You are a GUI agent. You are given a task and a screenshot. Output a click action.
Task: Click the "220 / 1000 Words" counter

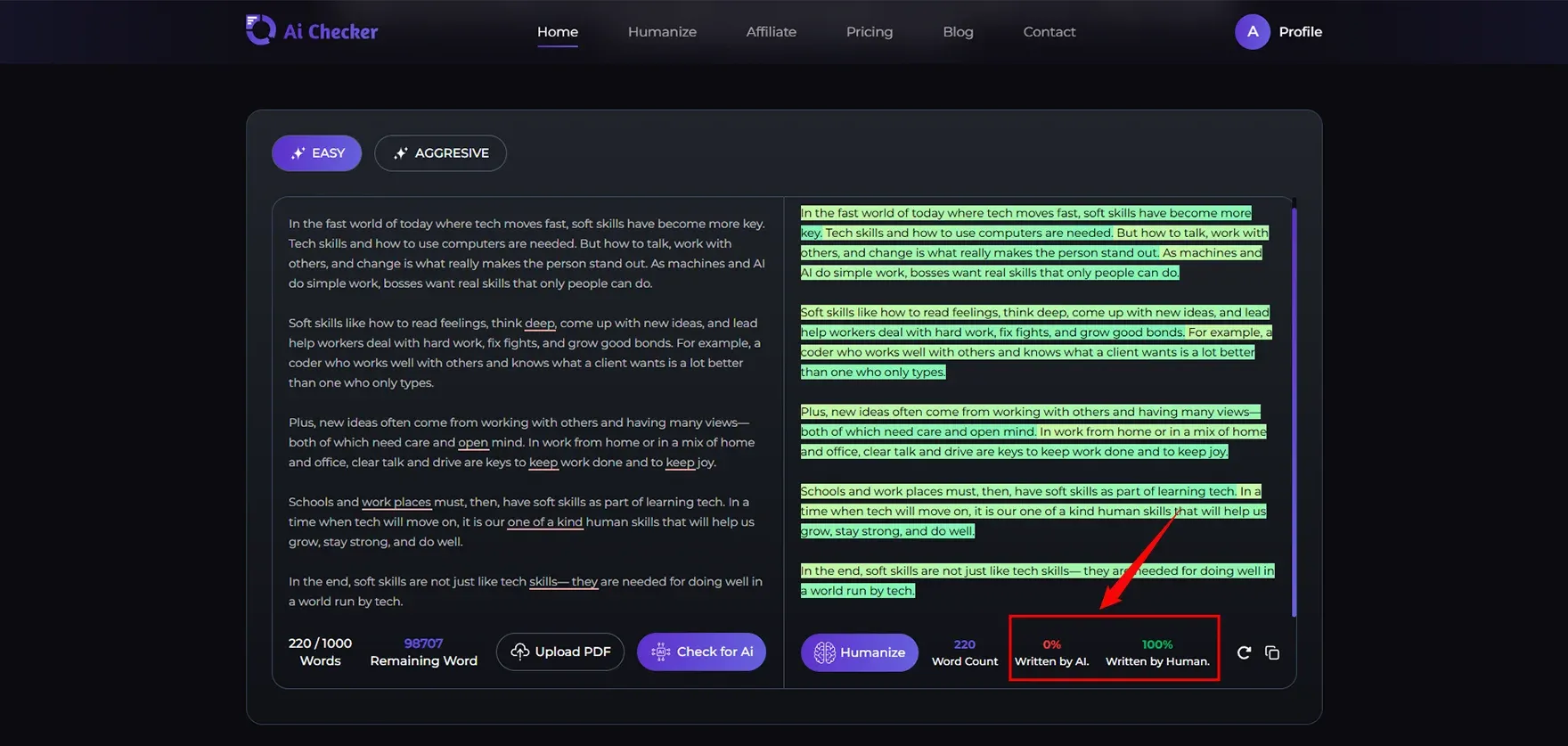[x=320, y=652]
